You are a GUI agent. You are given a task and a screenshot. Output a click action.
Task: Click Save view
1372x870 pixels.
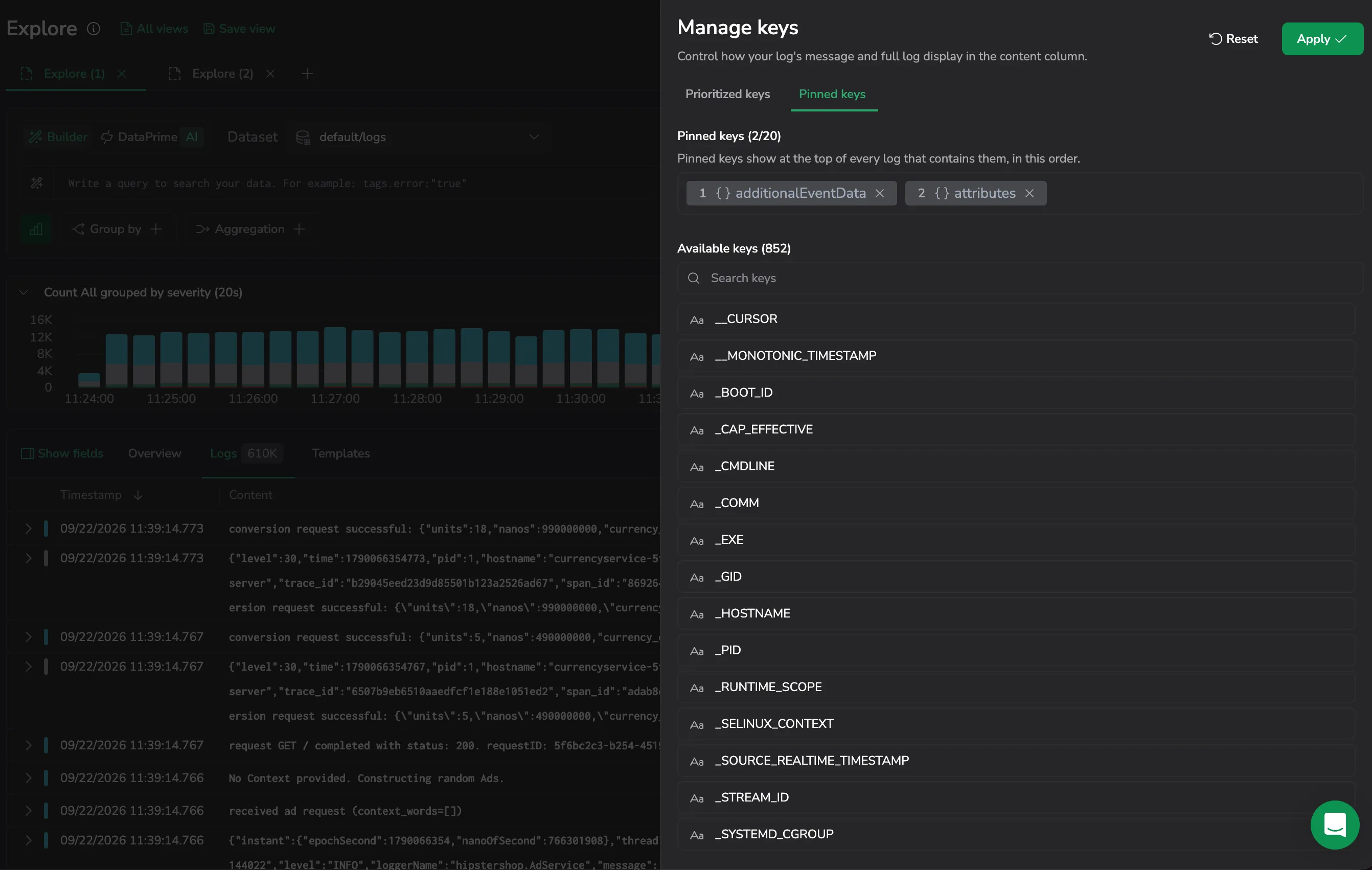coord(239,29)
